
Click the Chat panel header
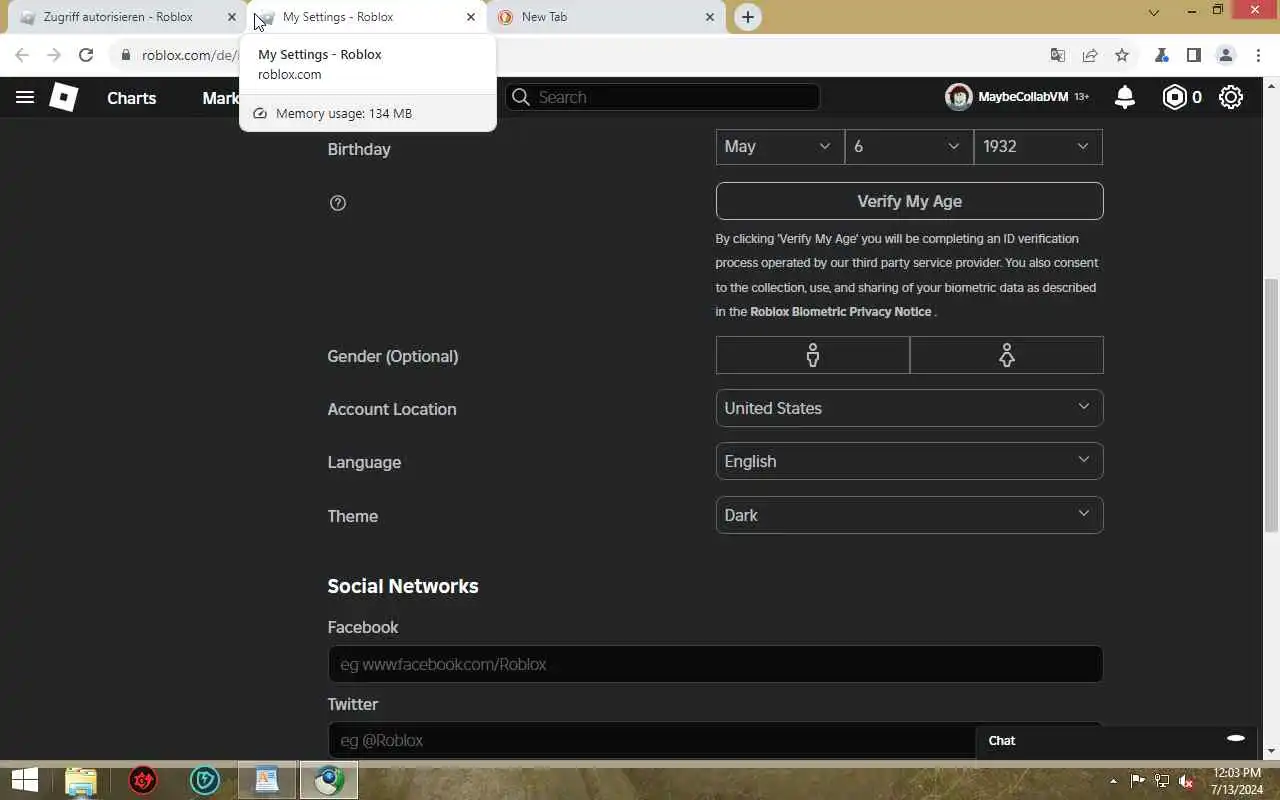[x=1115, y=741]
